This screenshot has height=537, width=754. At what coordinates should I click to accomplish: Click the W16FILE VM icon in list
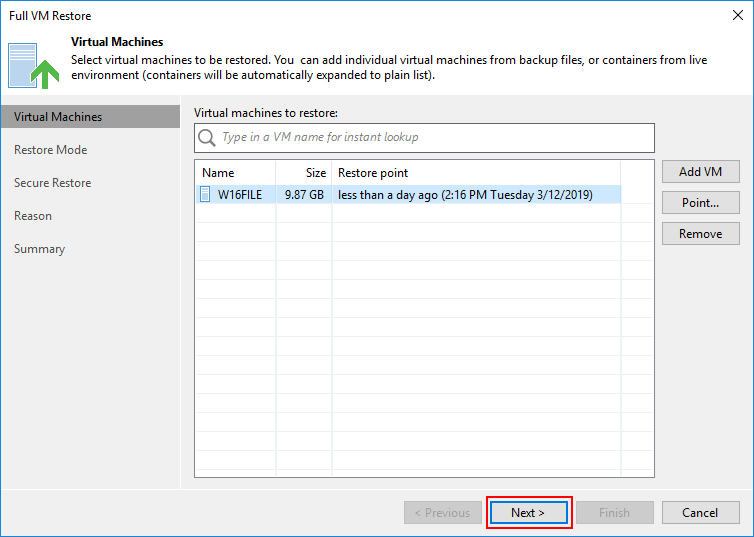(205, 194)
